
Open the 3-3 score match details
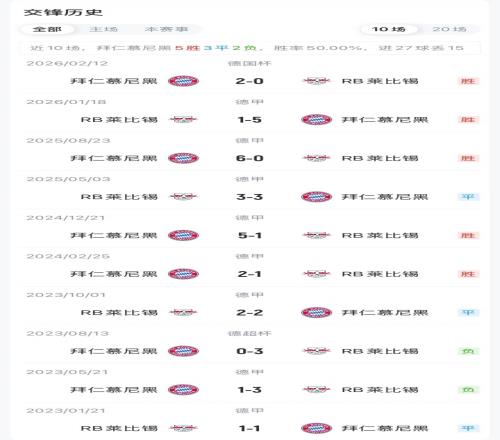point(250,197)
